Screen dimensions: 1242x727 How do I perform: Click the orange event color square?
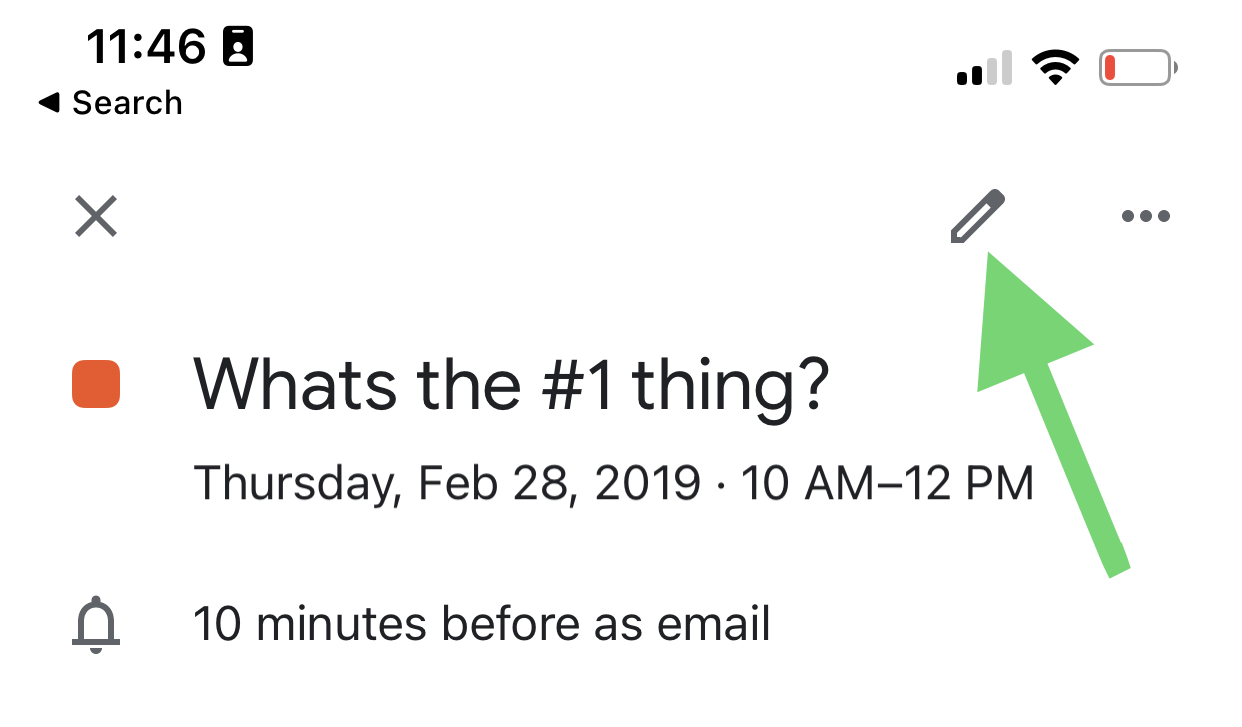pyautogui.click(x=96, y=385)
